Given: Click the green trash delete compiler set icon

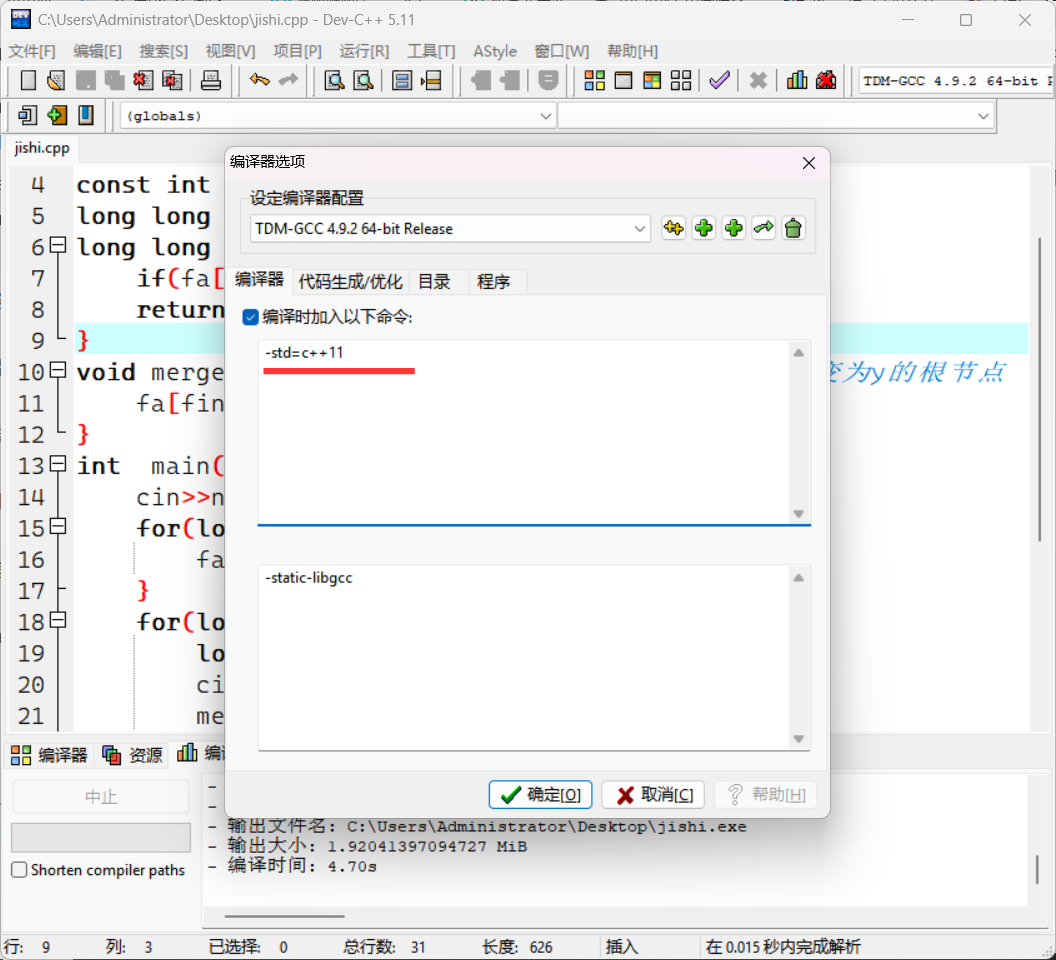Looking at the screenshot, I should [x=793, y=228].
